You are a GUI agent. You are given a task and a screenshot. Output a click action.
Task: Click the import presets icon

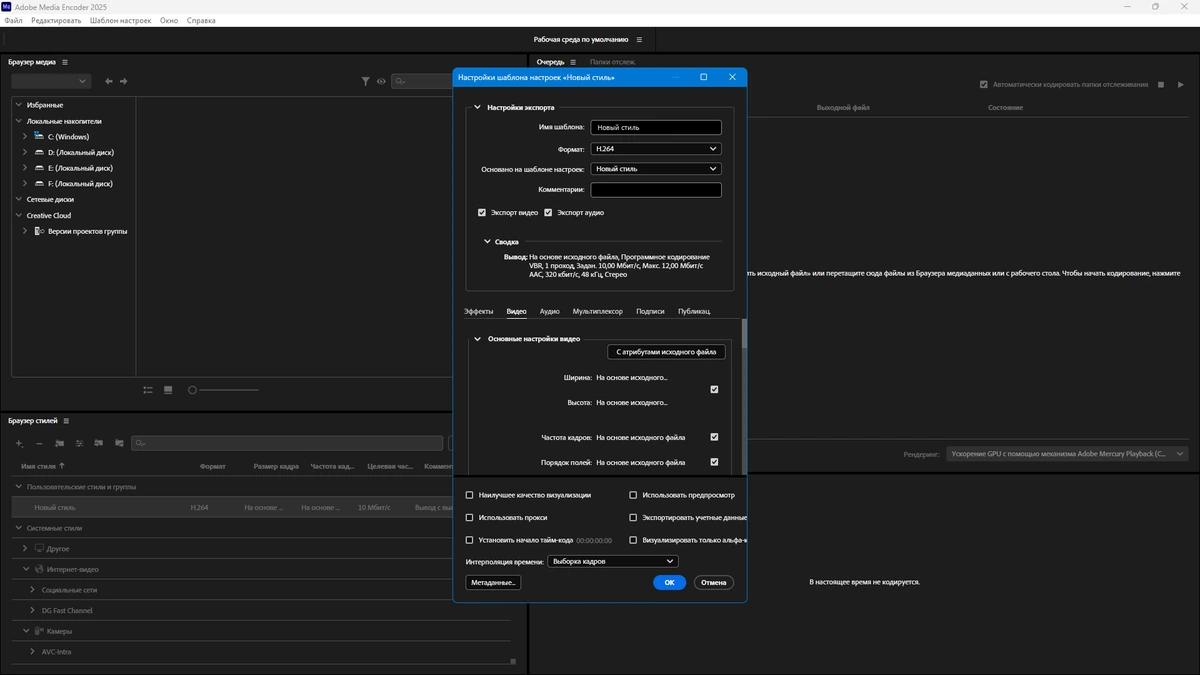pyautogui.click(x=100, y=443)
